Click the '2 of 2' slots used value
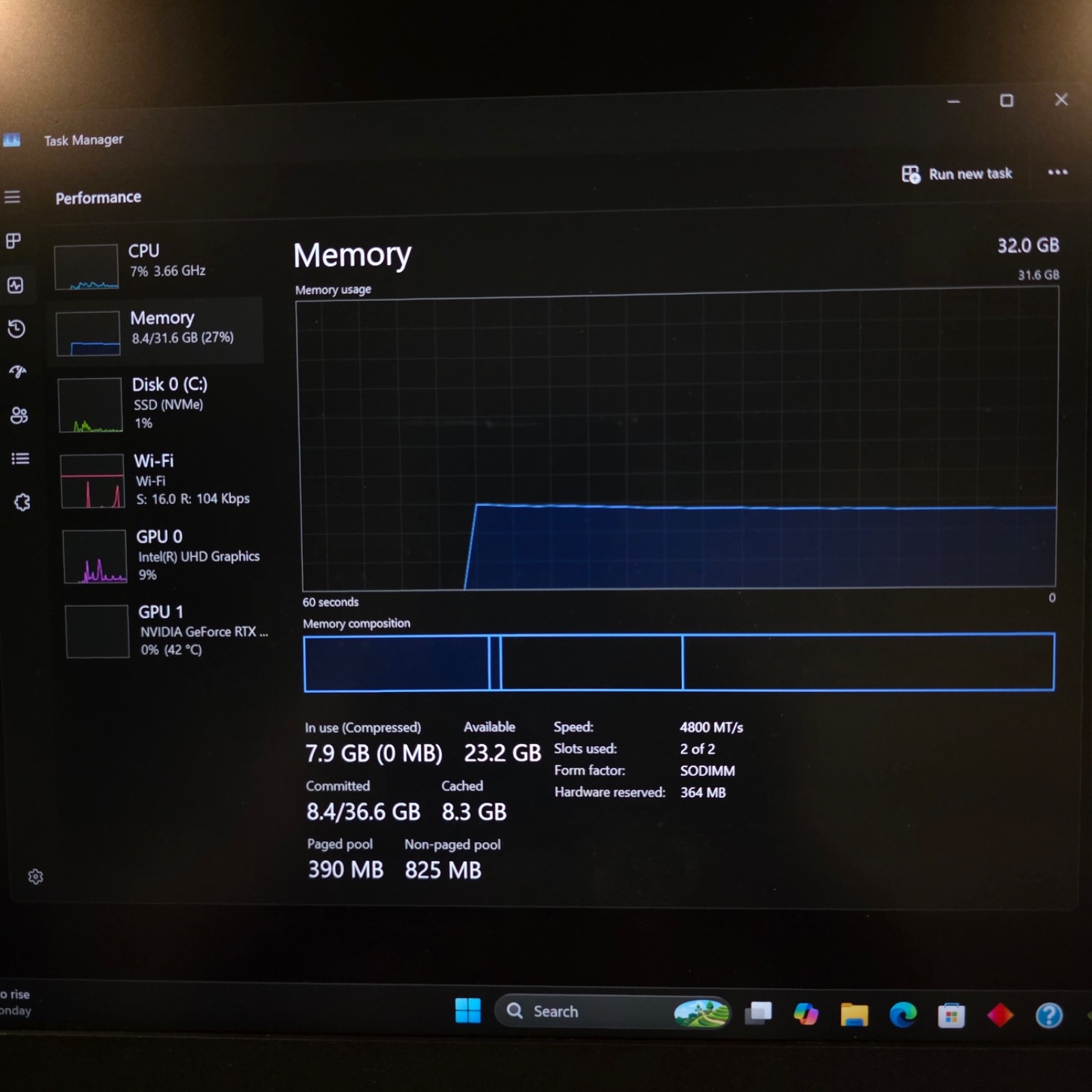The image size is (1092, 1092). click(x=698, y=749)
